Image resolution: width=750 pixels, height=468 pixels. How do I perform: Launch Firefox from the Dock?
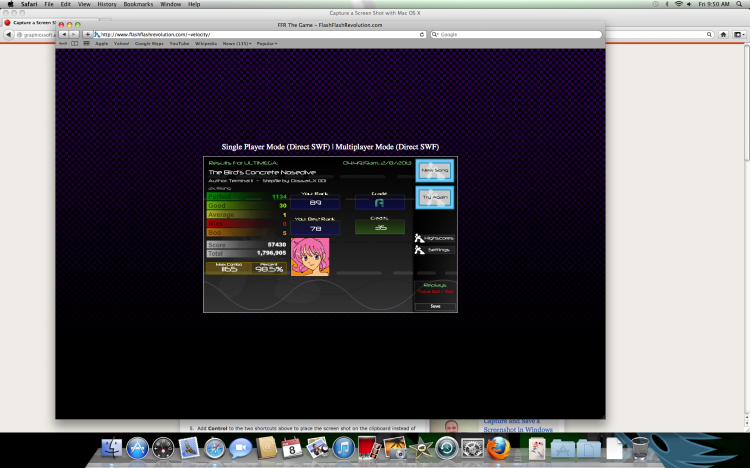point(498,448)
